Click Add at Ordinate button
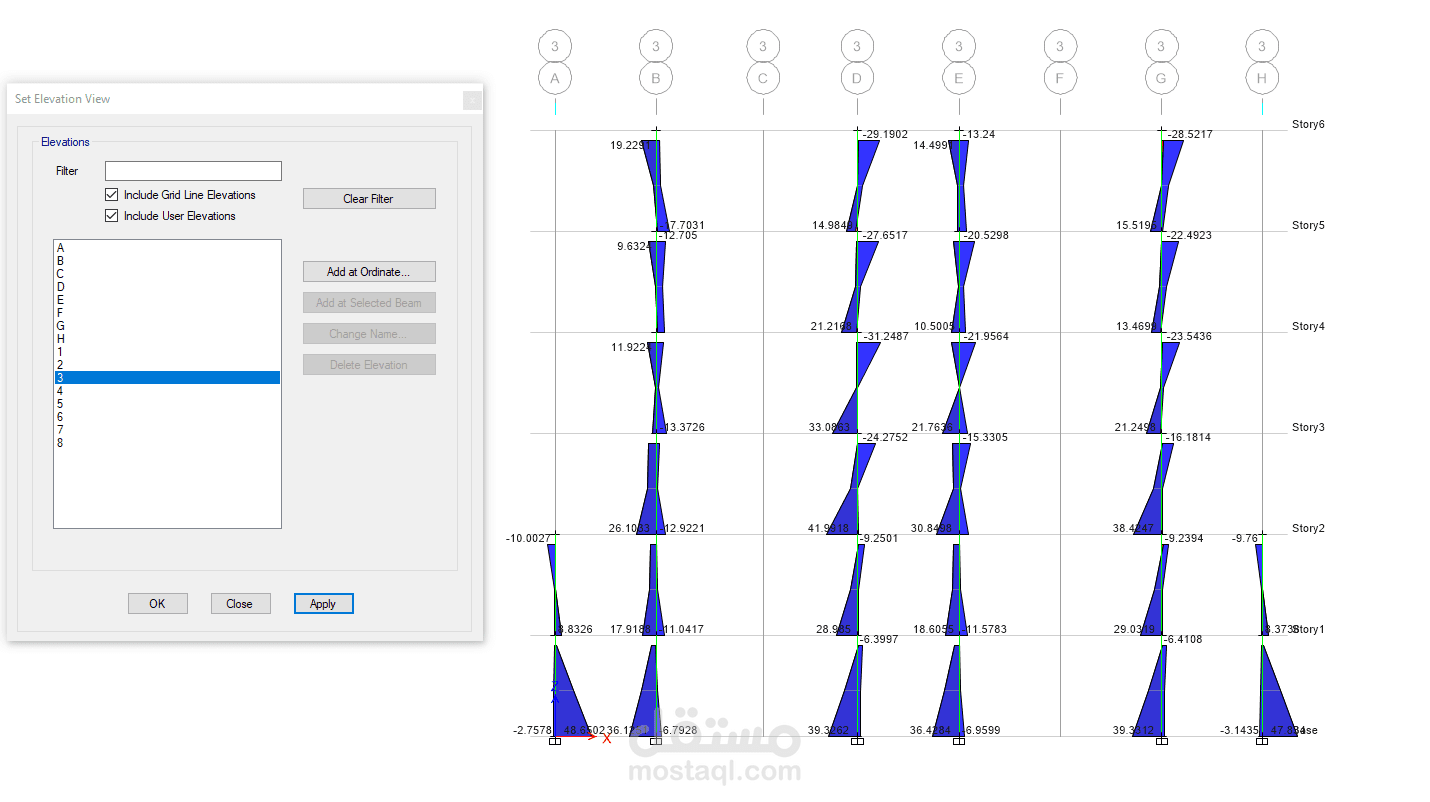Image resolution: width=1430 pixels, height=802 pixels. click(x=369, y=272)
